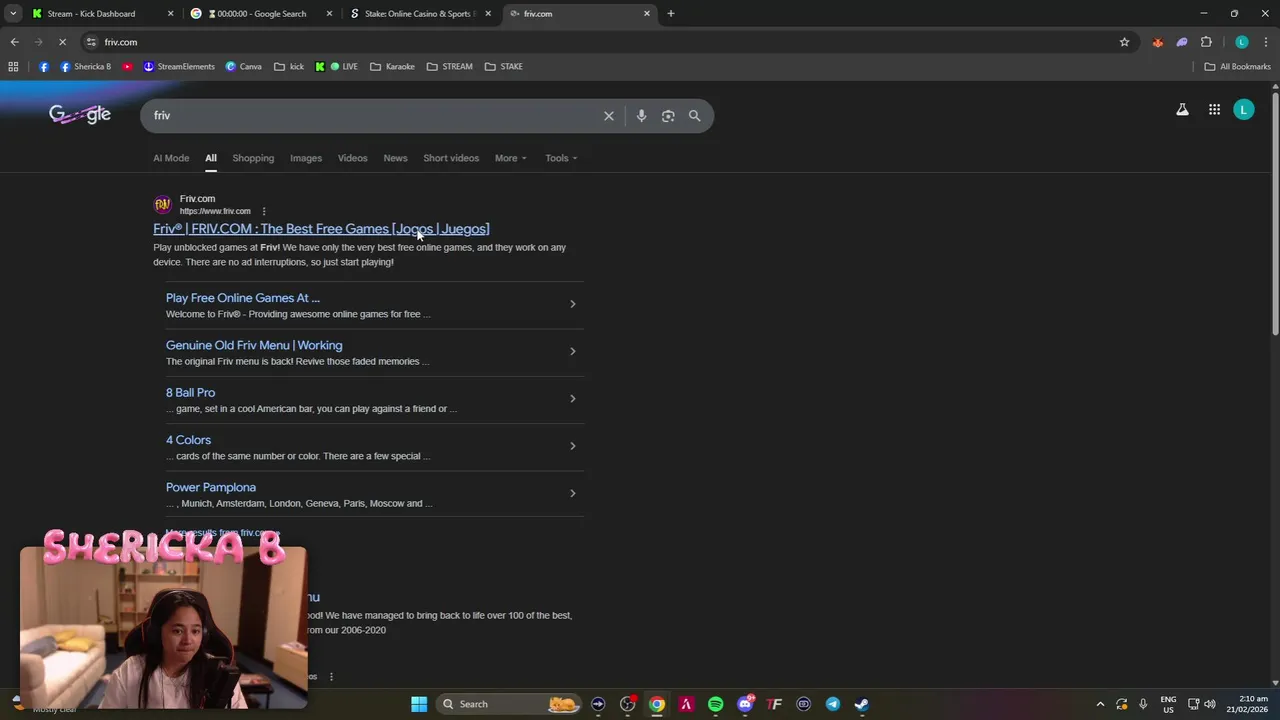Expand the Genuine Old Friv Menu chevron

point(572,351)
